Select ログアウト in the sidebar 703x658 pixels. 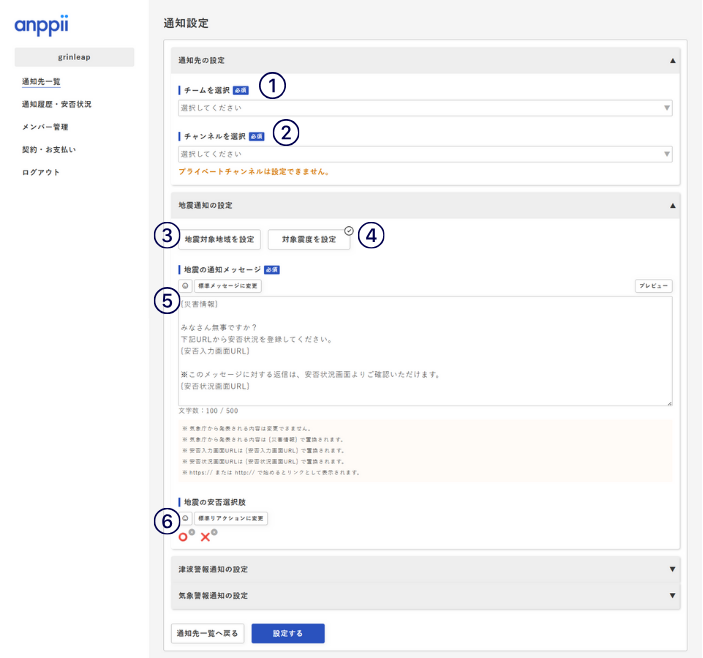tap(41, 172)
